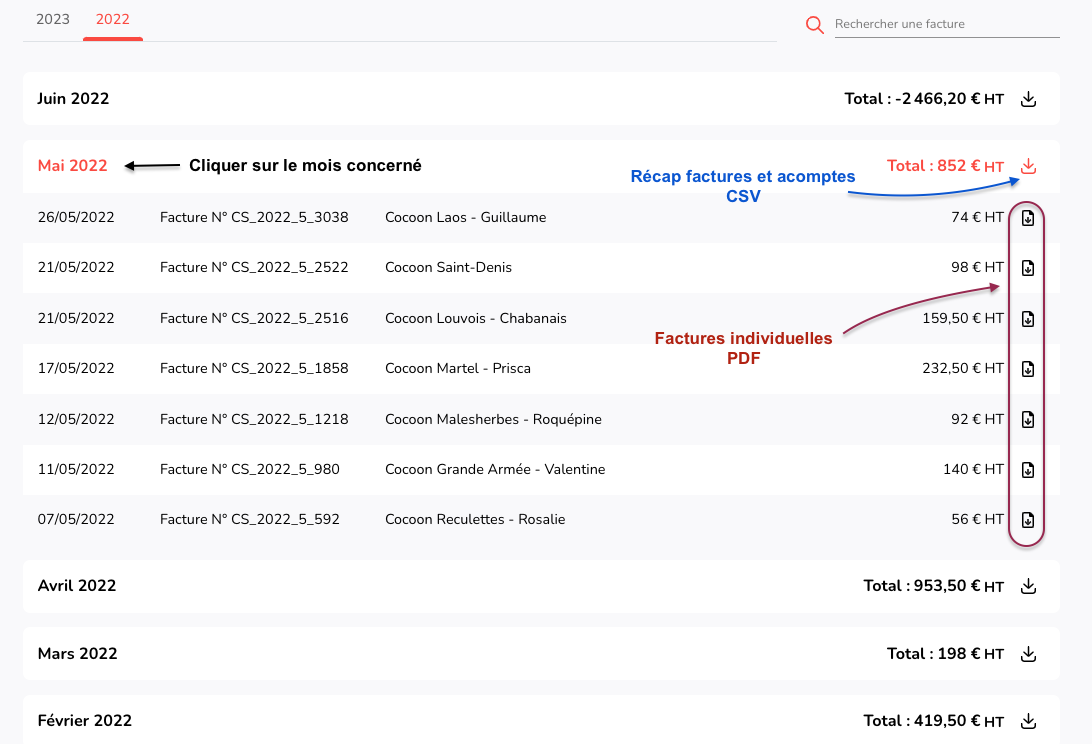Download Avril 2022 CSV recap
This screenshot has width=1092, height=744.
pyautogui.click(x=1028, y=586)
